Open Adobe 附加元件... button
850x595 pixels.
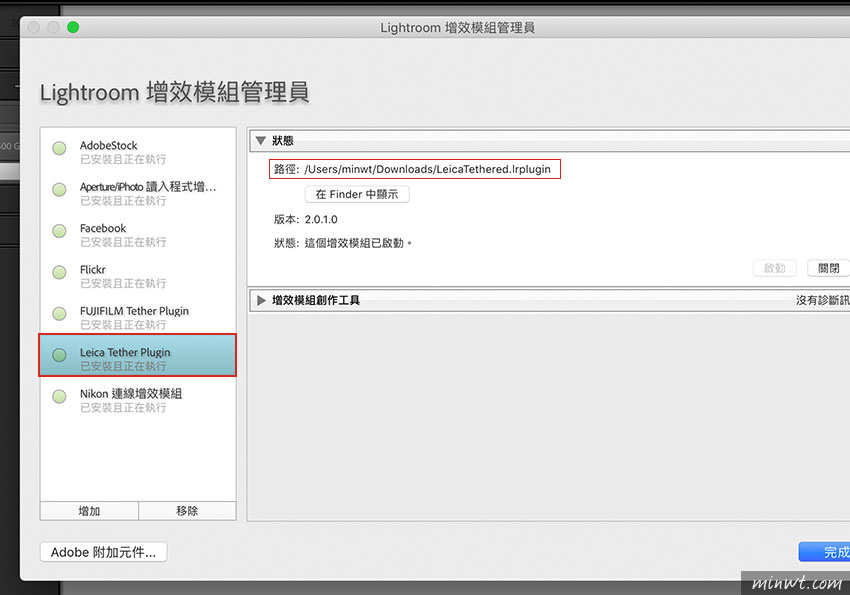point(104,552)
